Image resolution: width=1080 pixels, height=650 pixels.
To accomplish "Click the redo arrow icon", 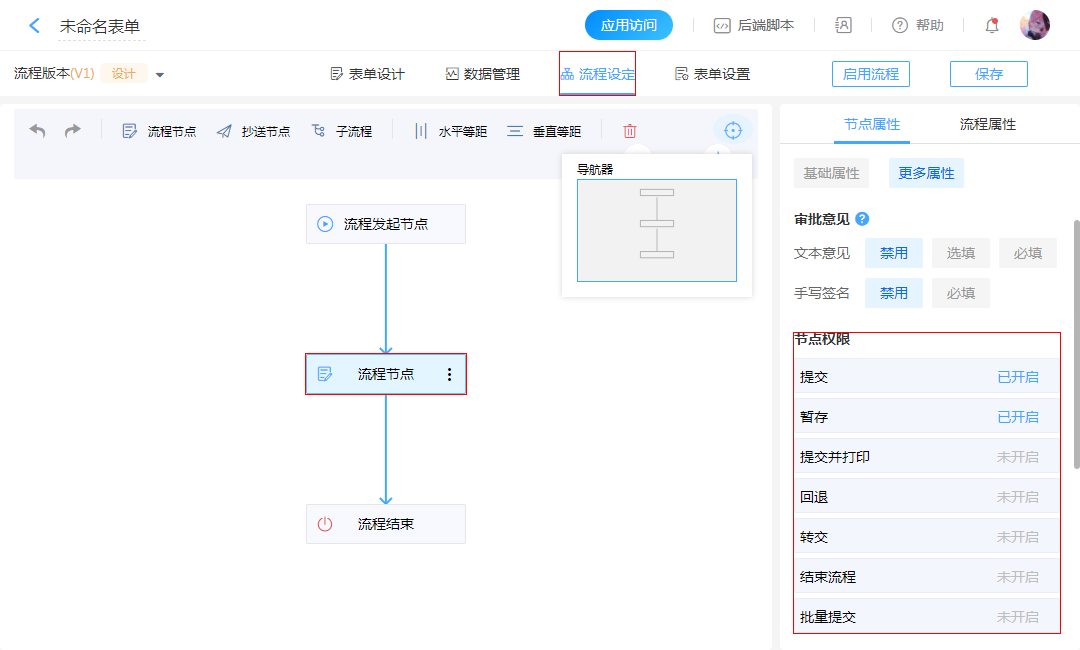I will 72,131.
